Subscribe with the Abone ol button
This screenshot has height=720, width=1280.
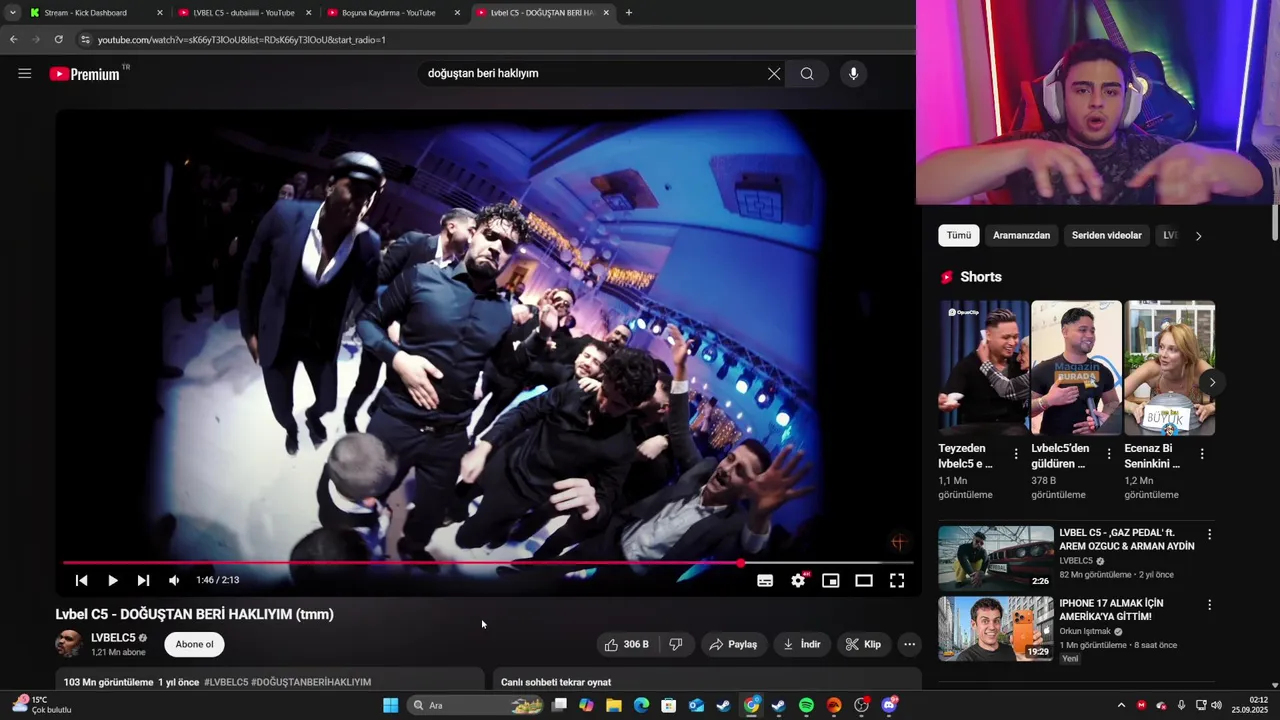(194, 644)
